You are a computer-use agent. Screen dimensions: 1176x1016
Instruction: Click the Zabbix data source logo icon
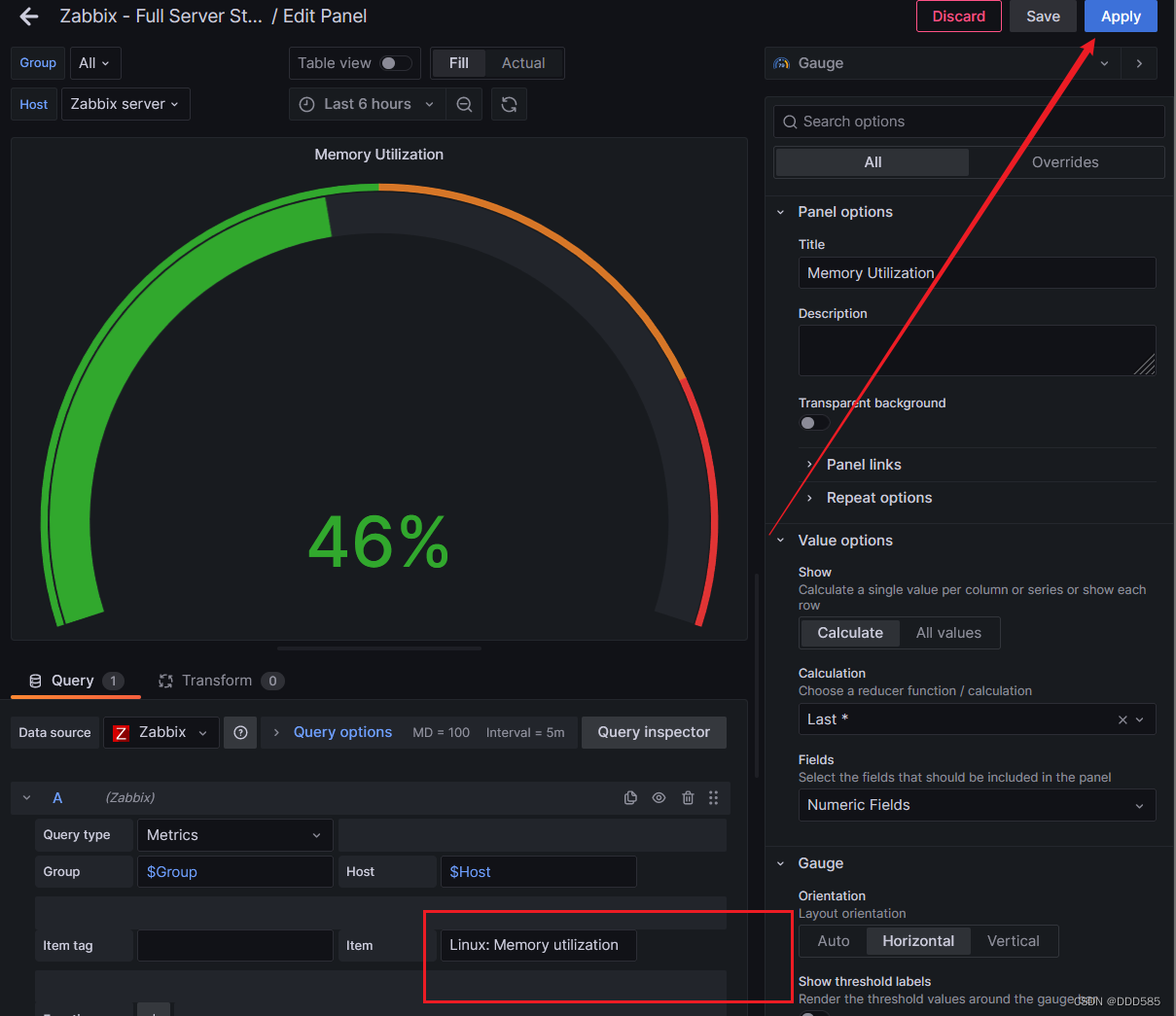[121, 733]
